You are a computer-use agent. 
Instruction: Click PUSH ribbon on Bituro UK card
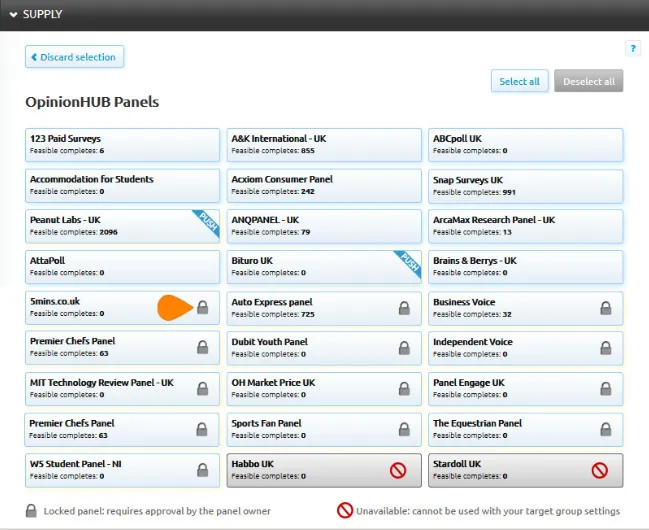[x=409, y=263]
